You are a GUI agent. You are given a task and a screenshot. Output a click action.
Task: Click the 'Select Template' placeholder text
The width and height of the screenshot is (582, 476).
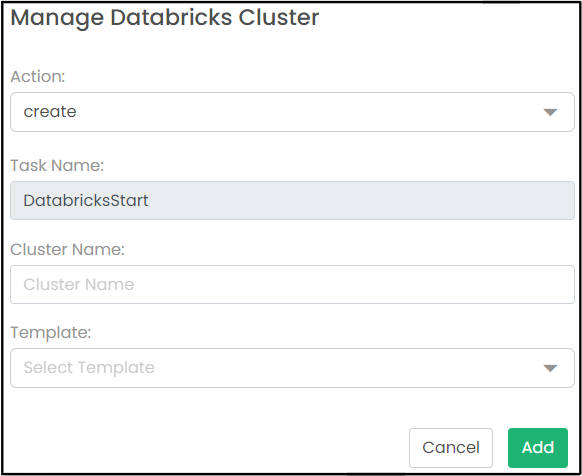coord(89,368)
